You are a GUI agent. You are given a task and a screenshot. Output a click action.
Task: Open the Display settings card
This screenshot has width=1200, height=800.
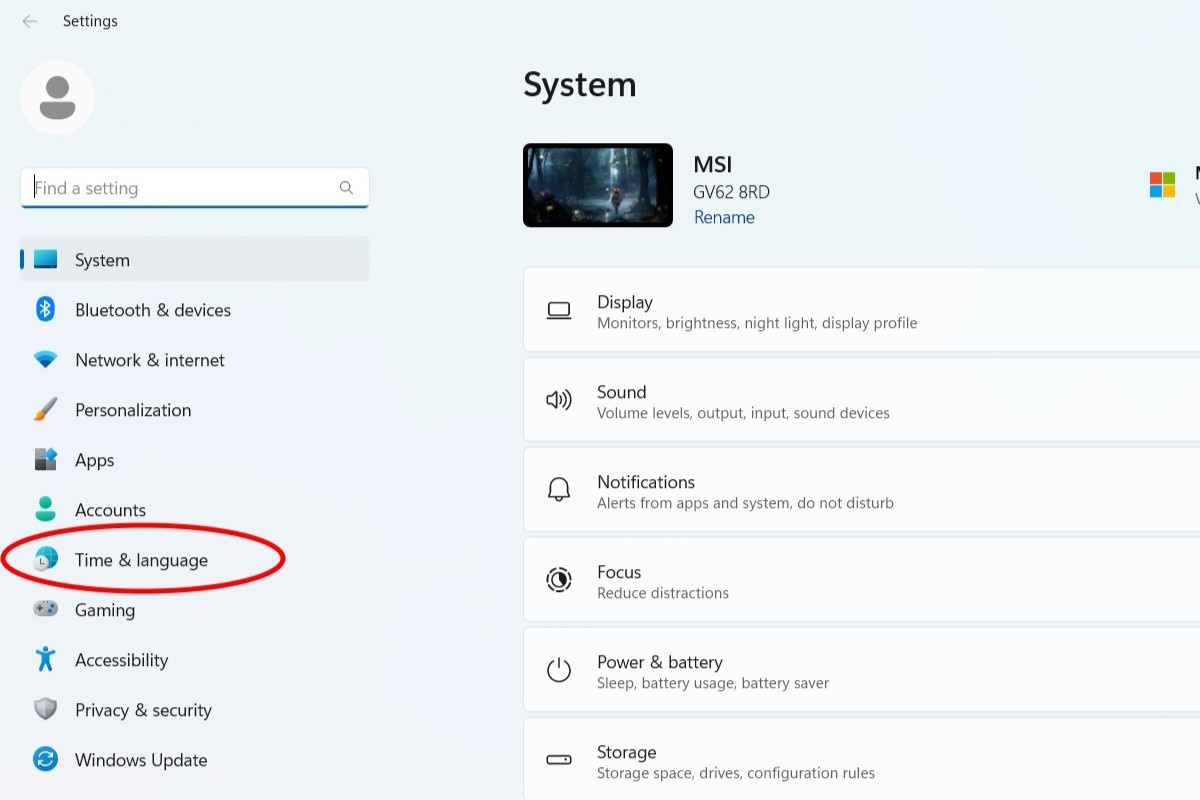click(861, 310)
